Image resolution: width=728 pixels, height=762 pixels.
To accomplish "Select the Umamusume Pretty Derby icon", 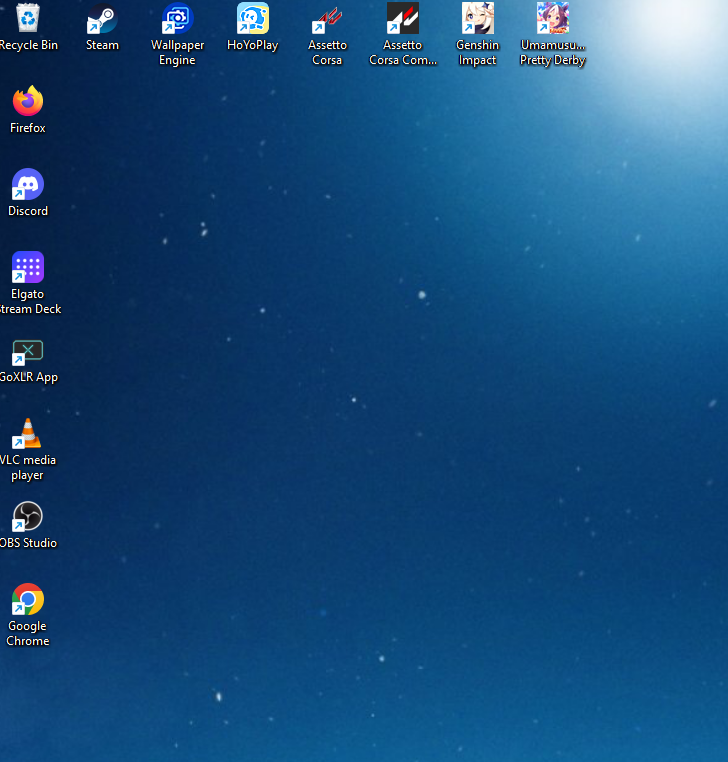I will tap(553, 18).
